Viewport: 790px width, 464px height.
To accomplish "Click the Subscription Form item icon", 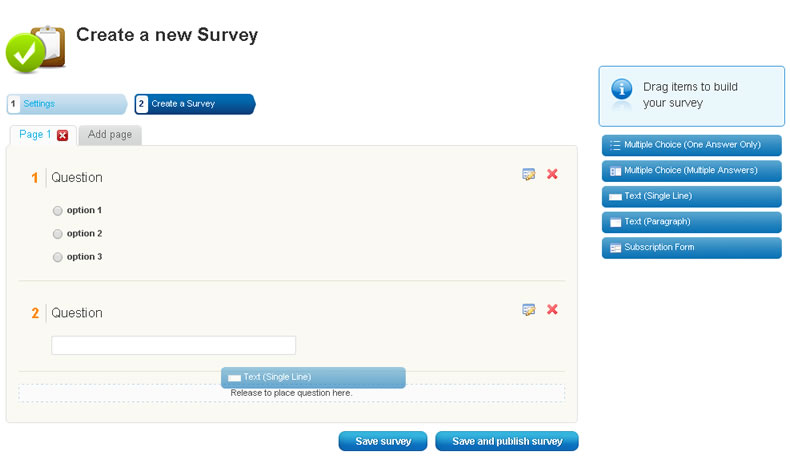I will 615,248.
